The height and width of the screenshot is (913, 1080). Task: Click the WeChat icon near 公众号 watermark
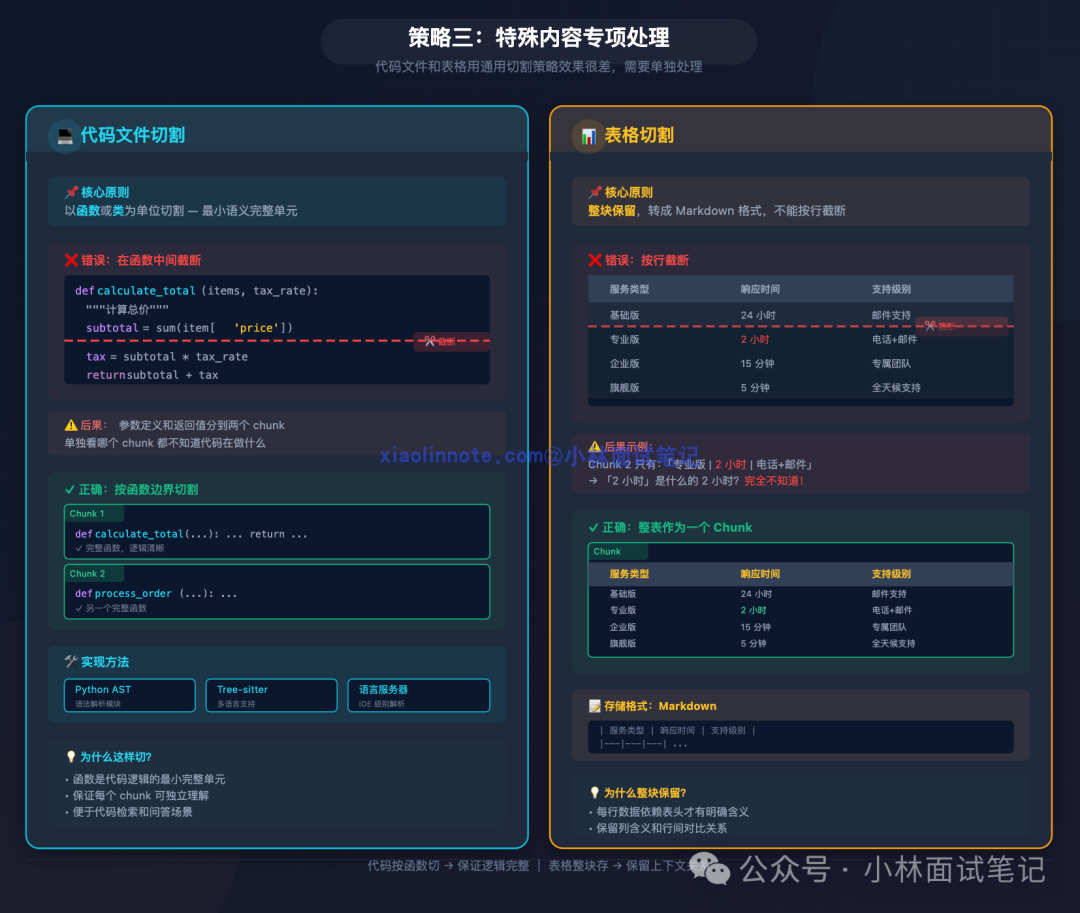point(710,872)
